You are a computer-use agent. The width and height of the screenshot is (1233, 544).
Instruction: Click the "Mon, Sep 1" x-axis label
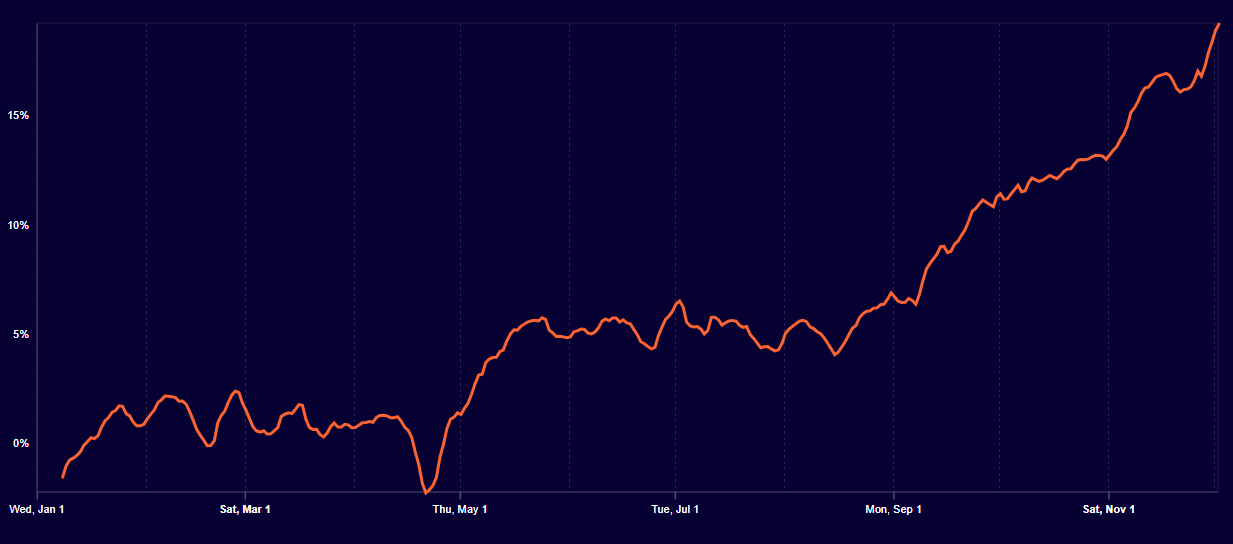click(893, 510)
